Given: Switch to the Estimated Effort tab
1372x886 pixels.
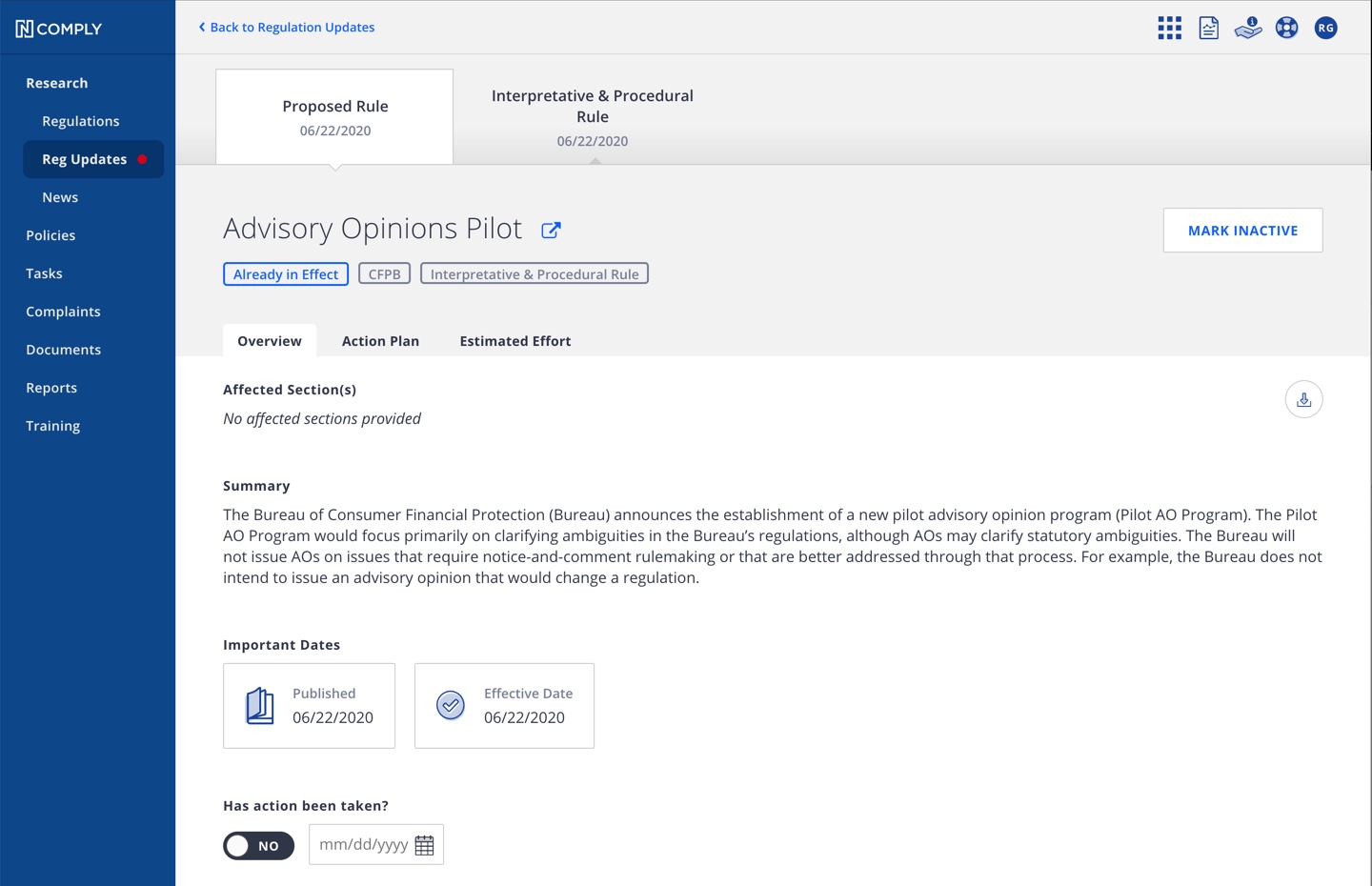Looking at the screenshot, I should pyautogui.click(x=515, y=340).
